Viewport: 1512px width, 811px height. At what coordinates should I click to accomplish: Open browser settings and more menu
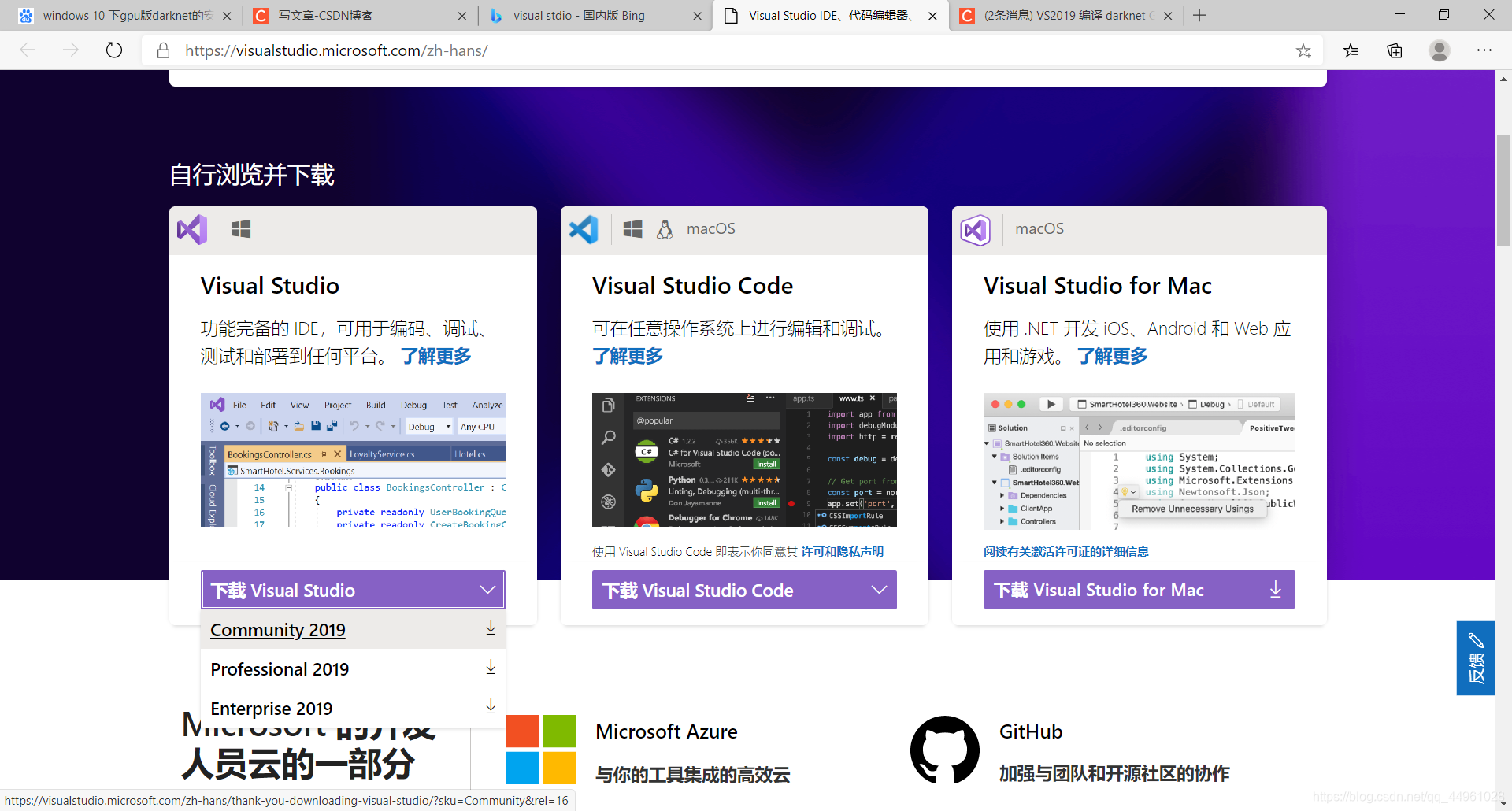tap(1484, 50)
